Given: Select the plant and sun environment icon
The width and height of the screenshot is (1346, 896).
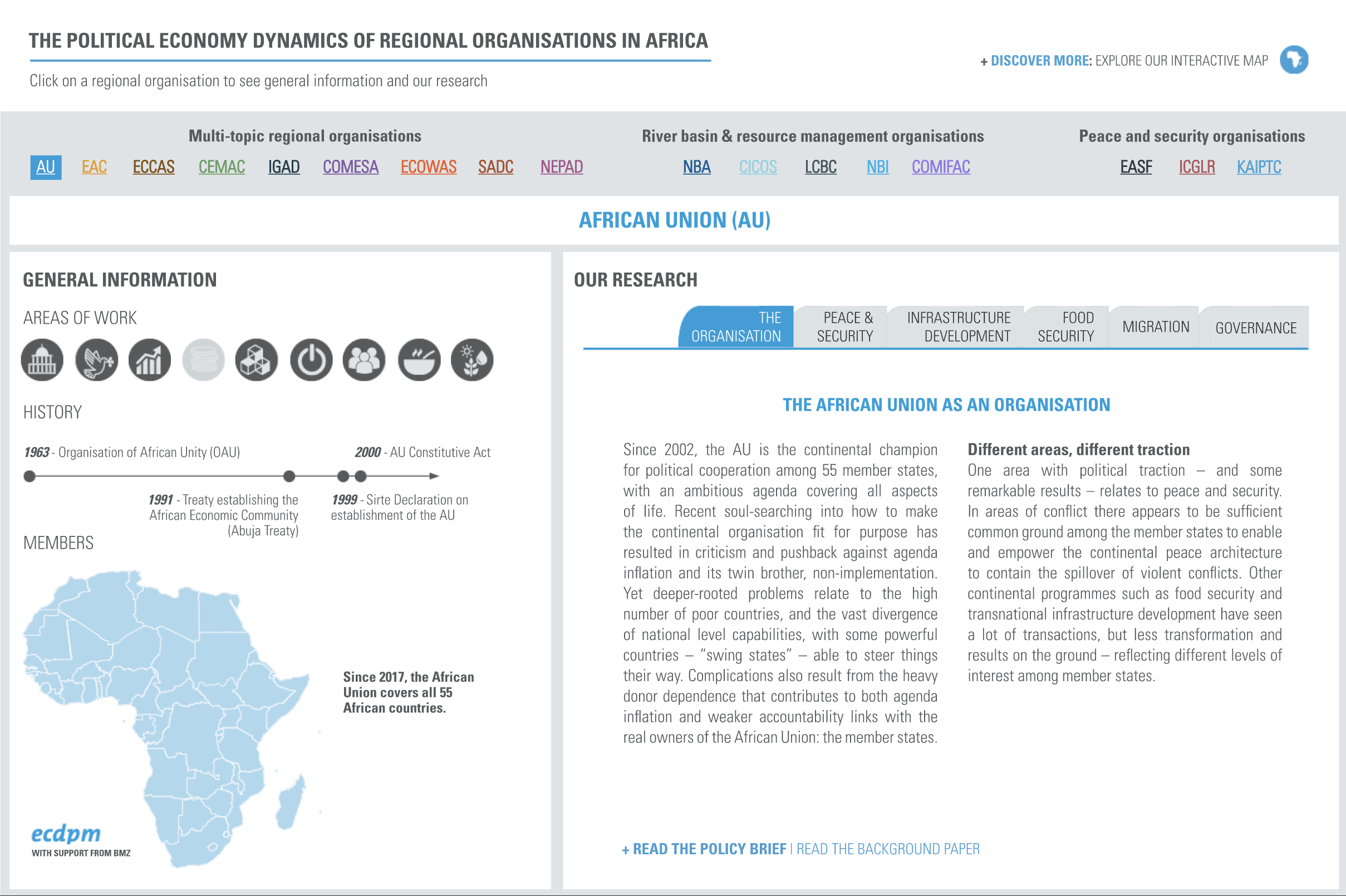Looking at the screenshot, I should [x=472, y=360].
